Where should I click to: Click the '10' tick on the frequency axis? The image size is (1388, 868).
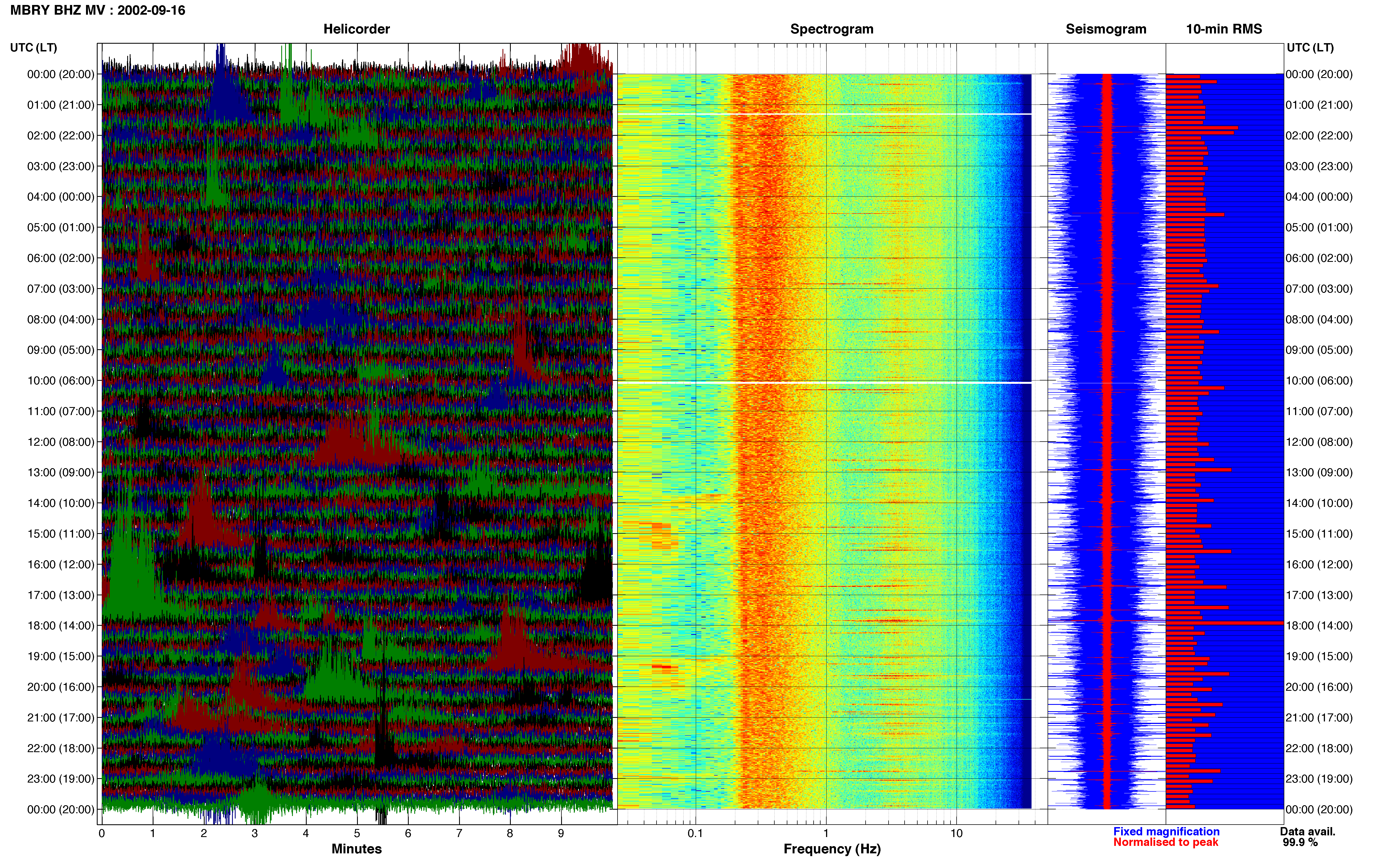click(956, 833)
